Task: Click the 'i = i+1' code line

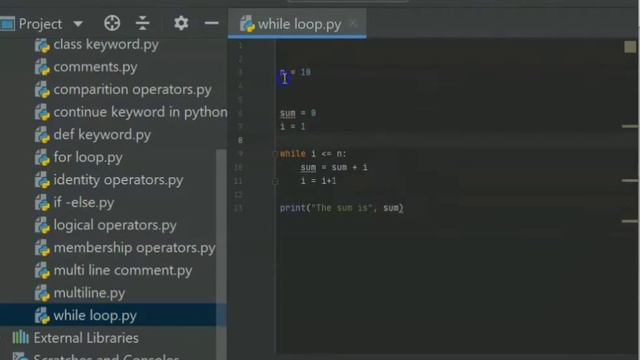Action: 318,181
